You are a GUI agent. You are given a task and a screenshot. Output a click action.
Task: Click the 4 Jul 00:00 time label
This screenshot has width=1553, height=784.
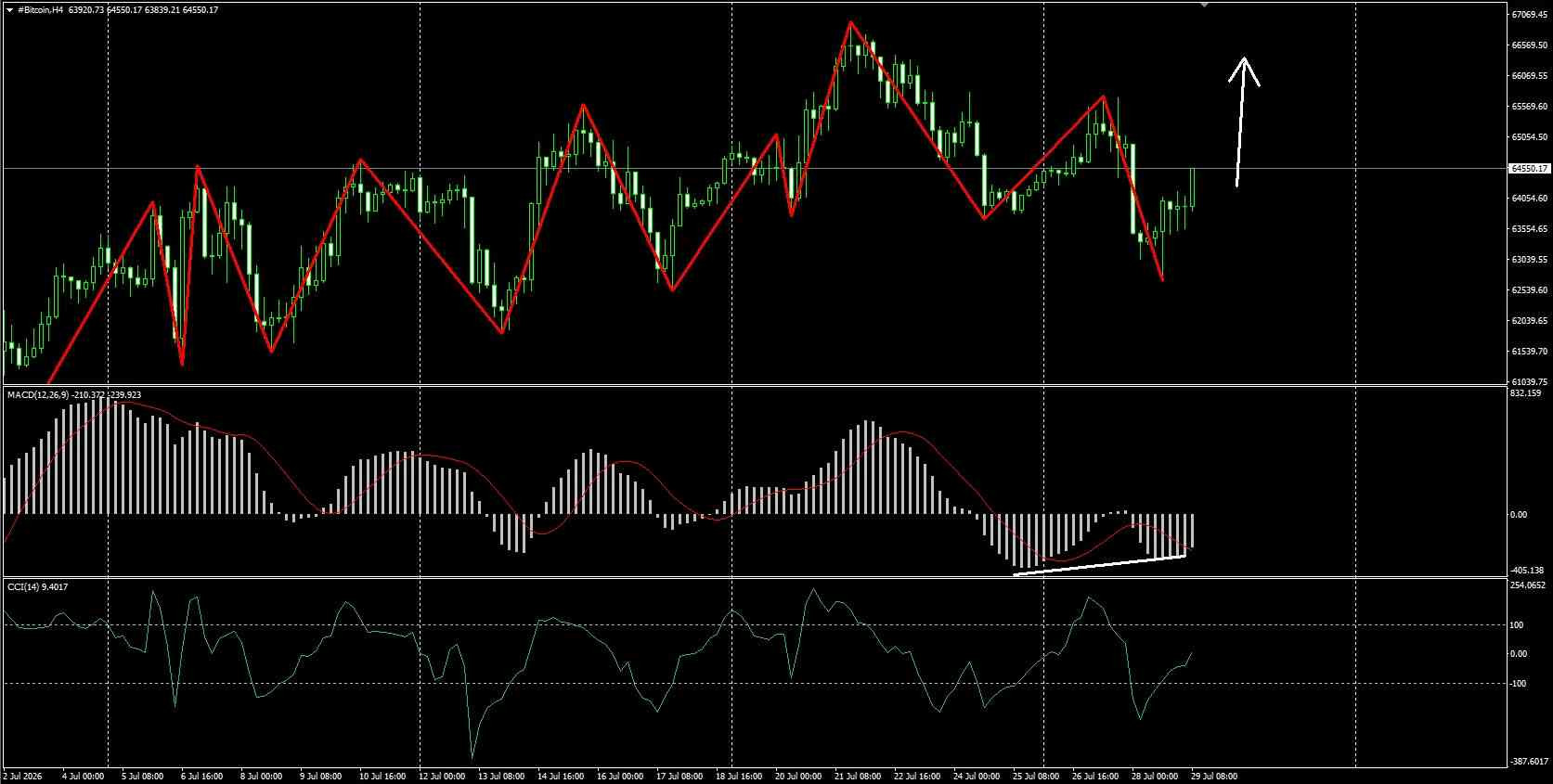tap(84, 777)
